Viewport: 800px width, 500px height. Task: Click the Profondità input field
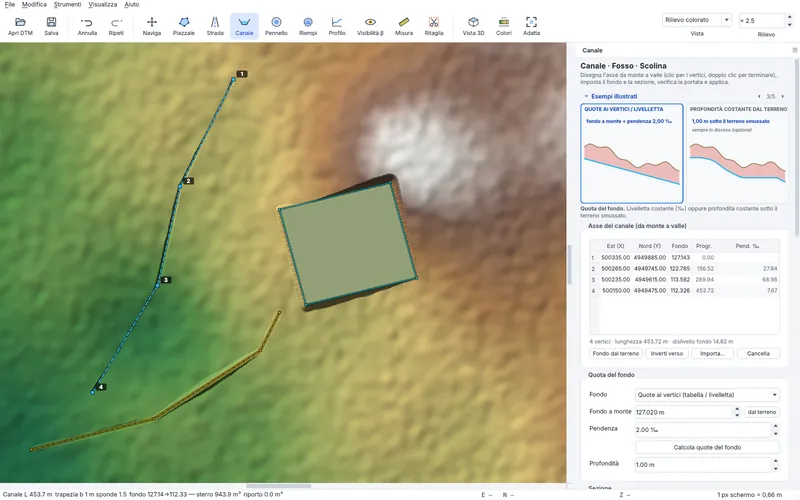tap(703, 465)
